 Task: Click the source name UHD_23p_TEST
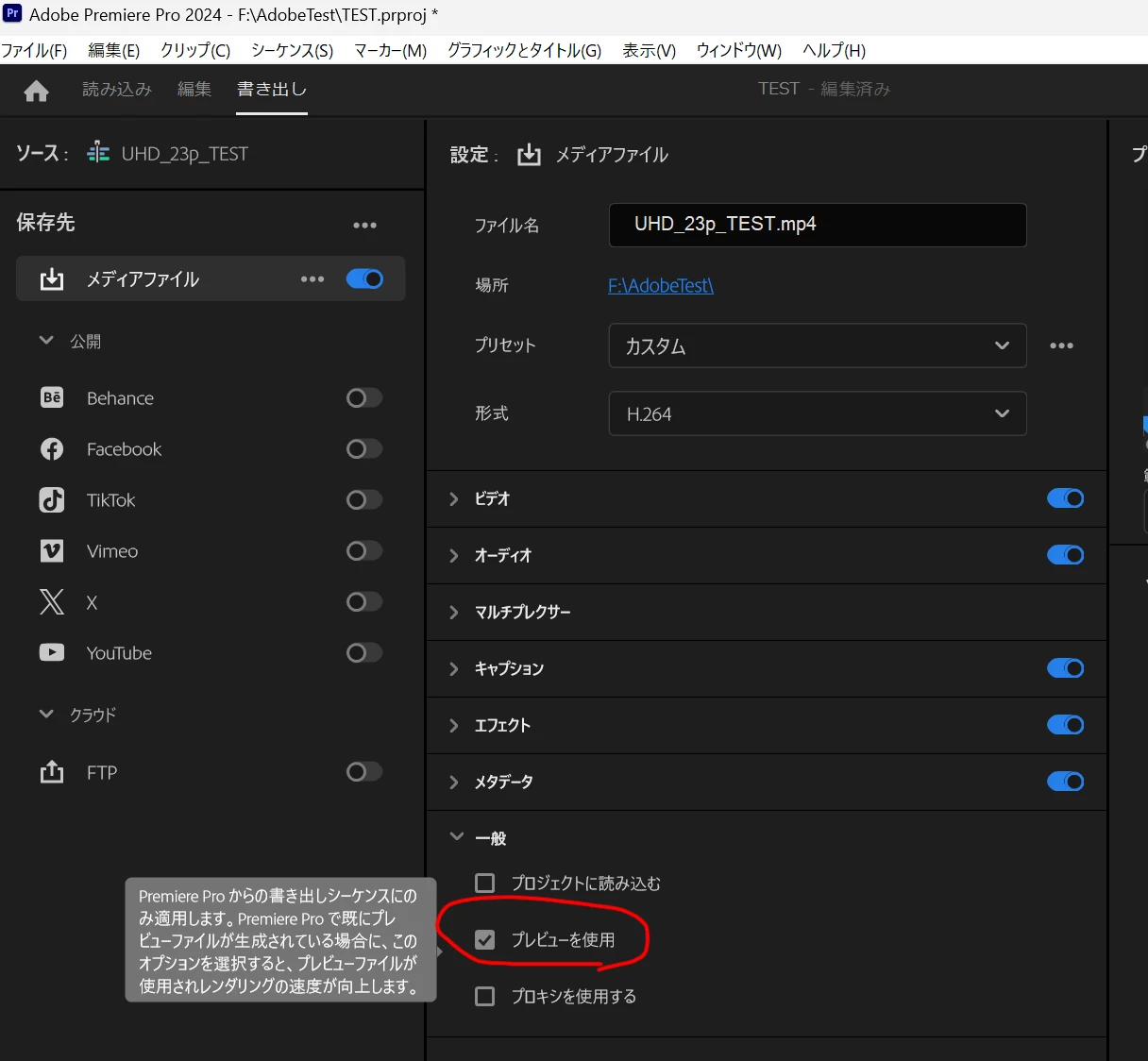click(185, 154)
